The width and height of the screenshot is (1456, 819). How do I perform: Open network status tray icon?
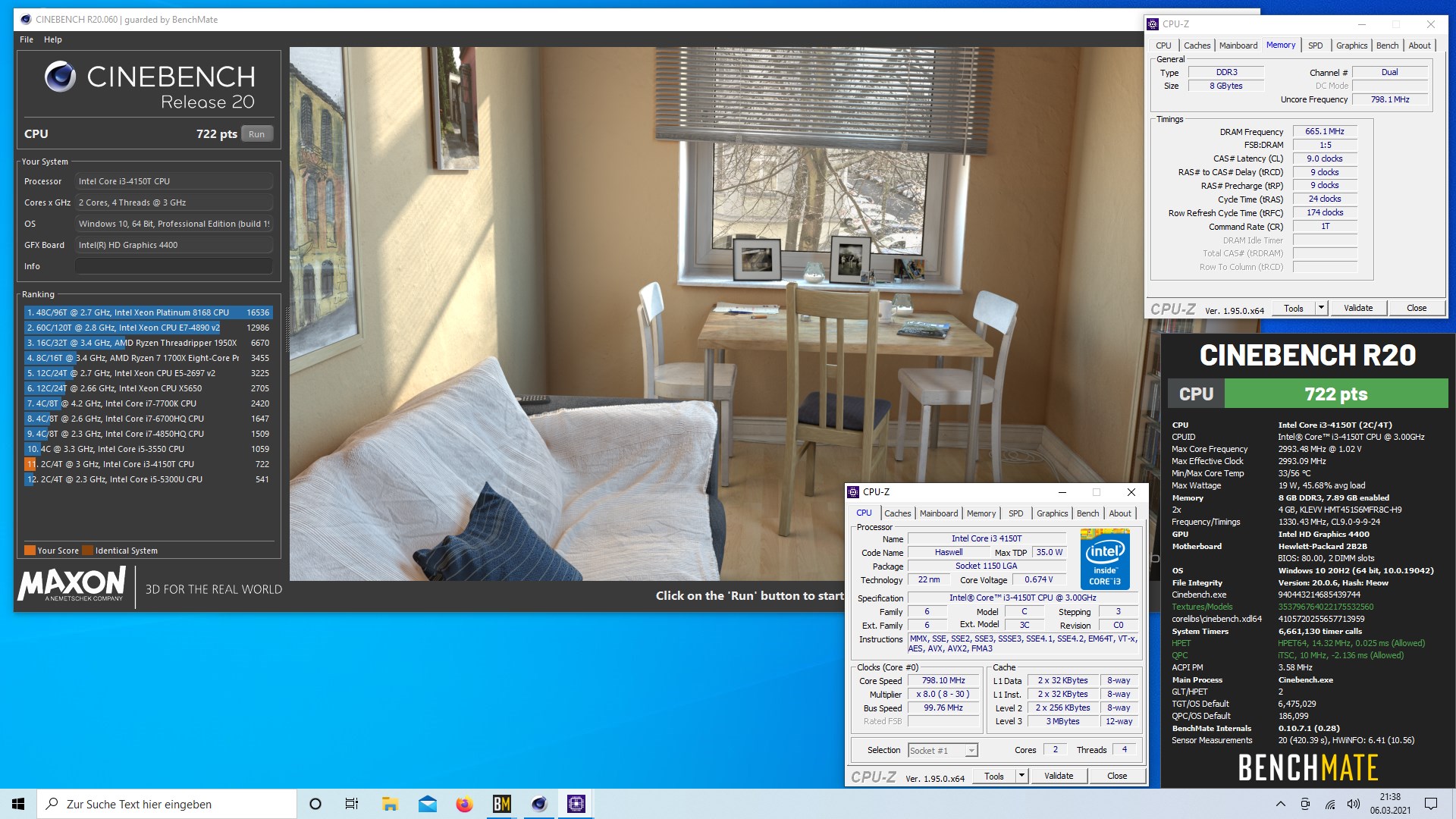tap(1330, 804)
